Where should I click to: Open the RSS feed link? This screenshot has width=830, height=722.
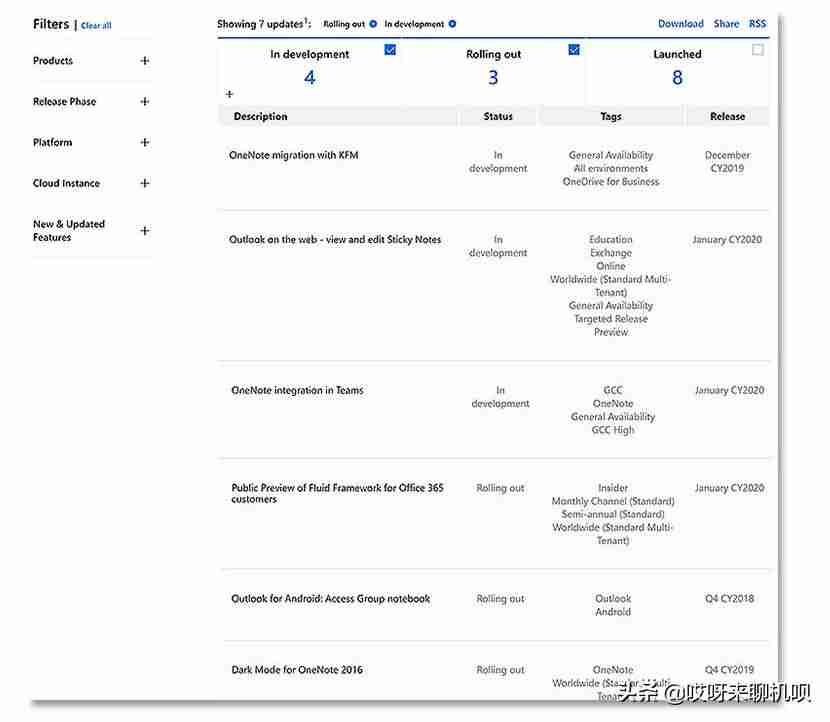757,24
